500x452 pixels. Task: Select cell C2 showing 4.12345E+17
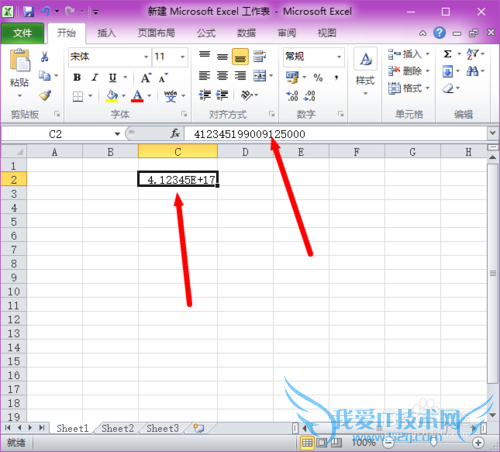(178, 179)
